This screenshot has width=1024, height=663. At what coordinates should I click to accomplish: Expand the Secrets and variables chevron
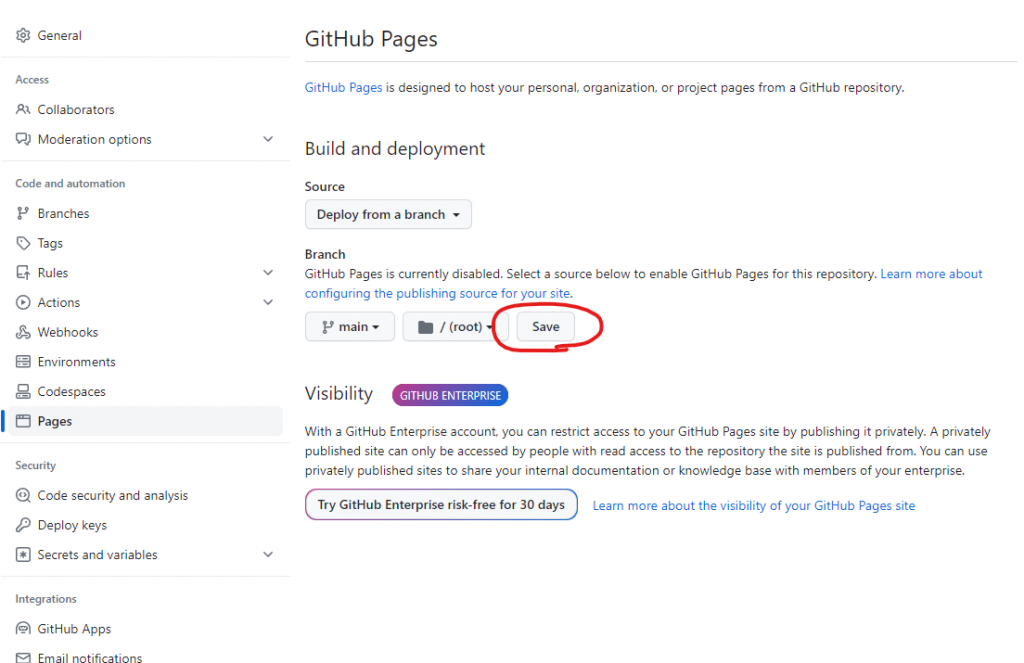[x=268, y=555]
